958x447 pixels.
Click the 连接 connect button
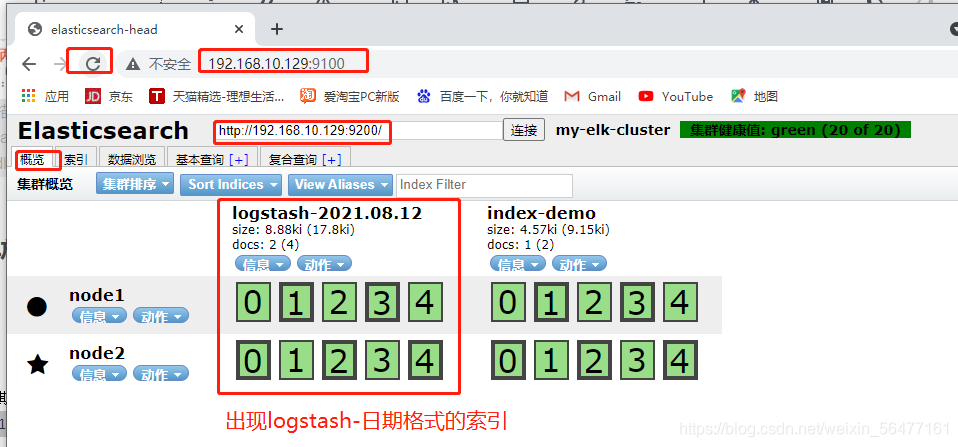pyautogui.click(x=524, y=130)
